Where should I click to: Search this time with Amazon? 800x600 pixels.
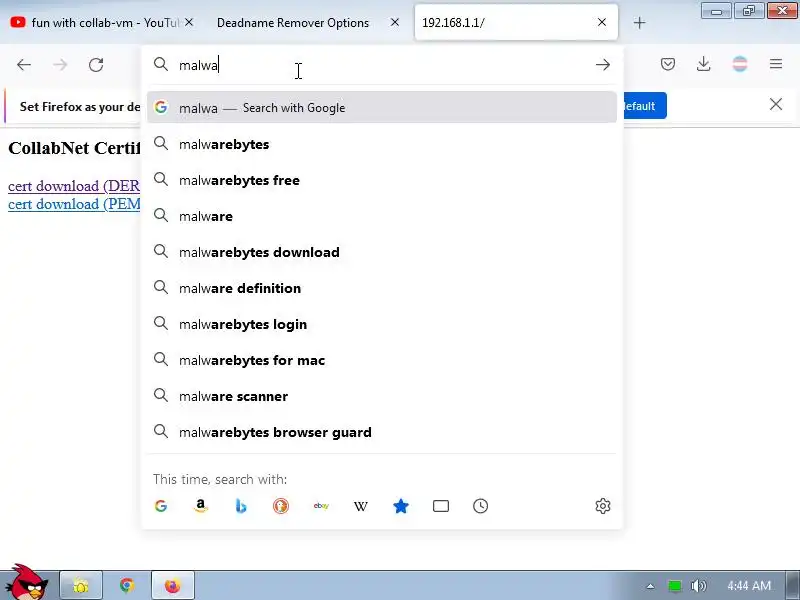tap(201, 506)
